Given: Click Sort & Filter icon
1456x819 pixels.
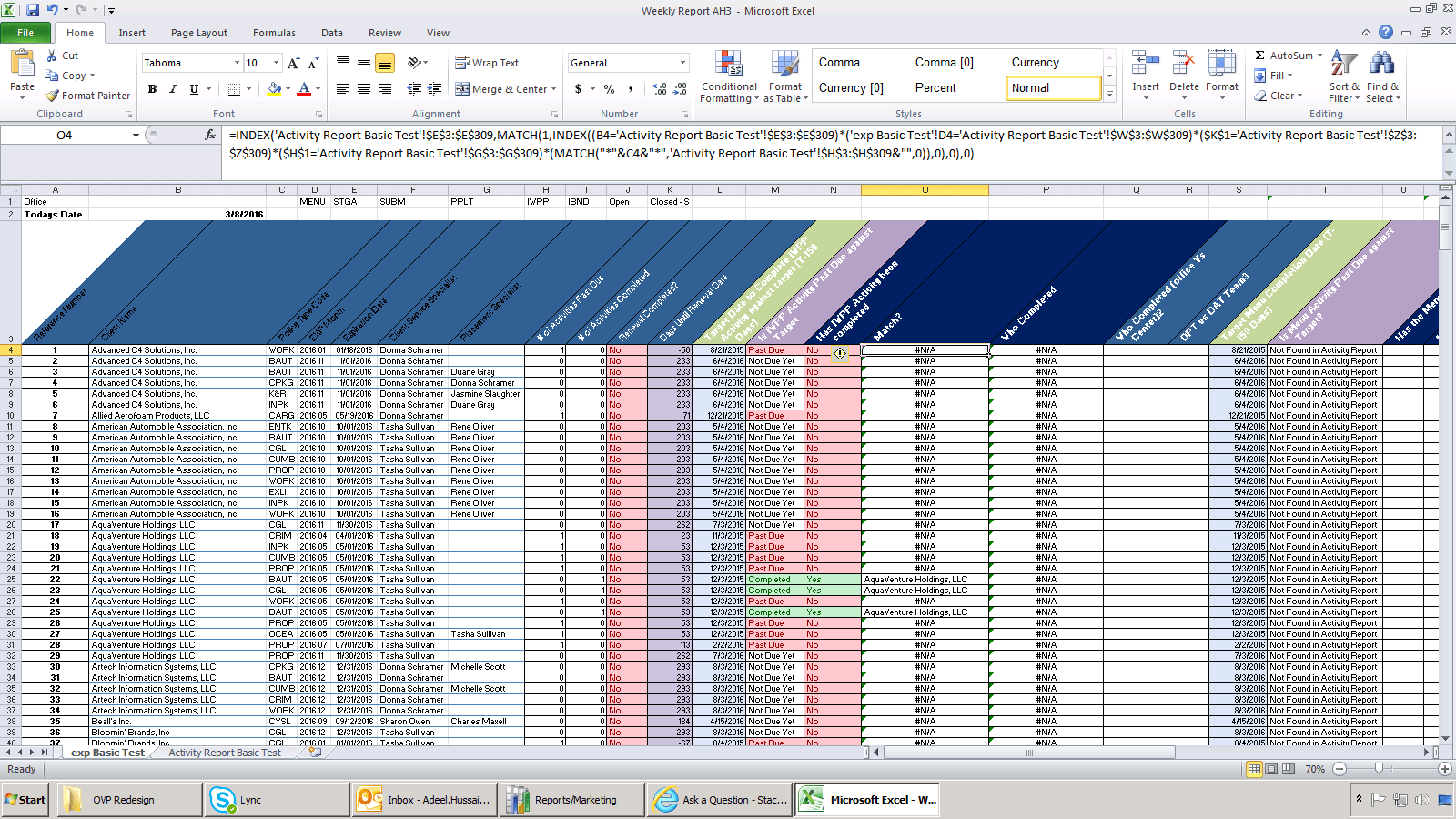Looking at the screenshot, I should point(1344,65).
